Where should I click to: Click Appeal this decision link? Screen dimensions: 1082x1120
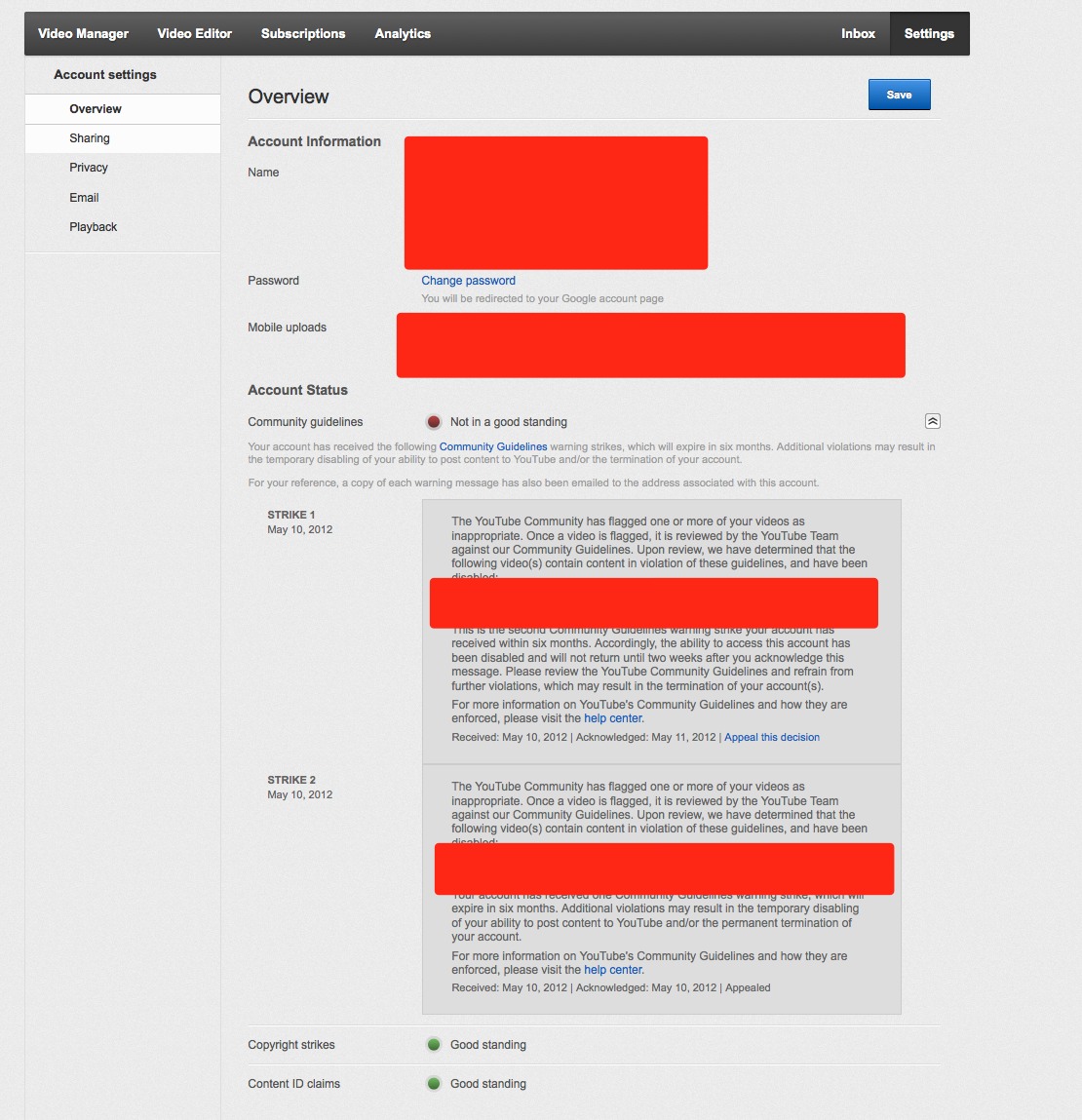[772, 737]
